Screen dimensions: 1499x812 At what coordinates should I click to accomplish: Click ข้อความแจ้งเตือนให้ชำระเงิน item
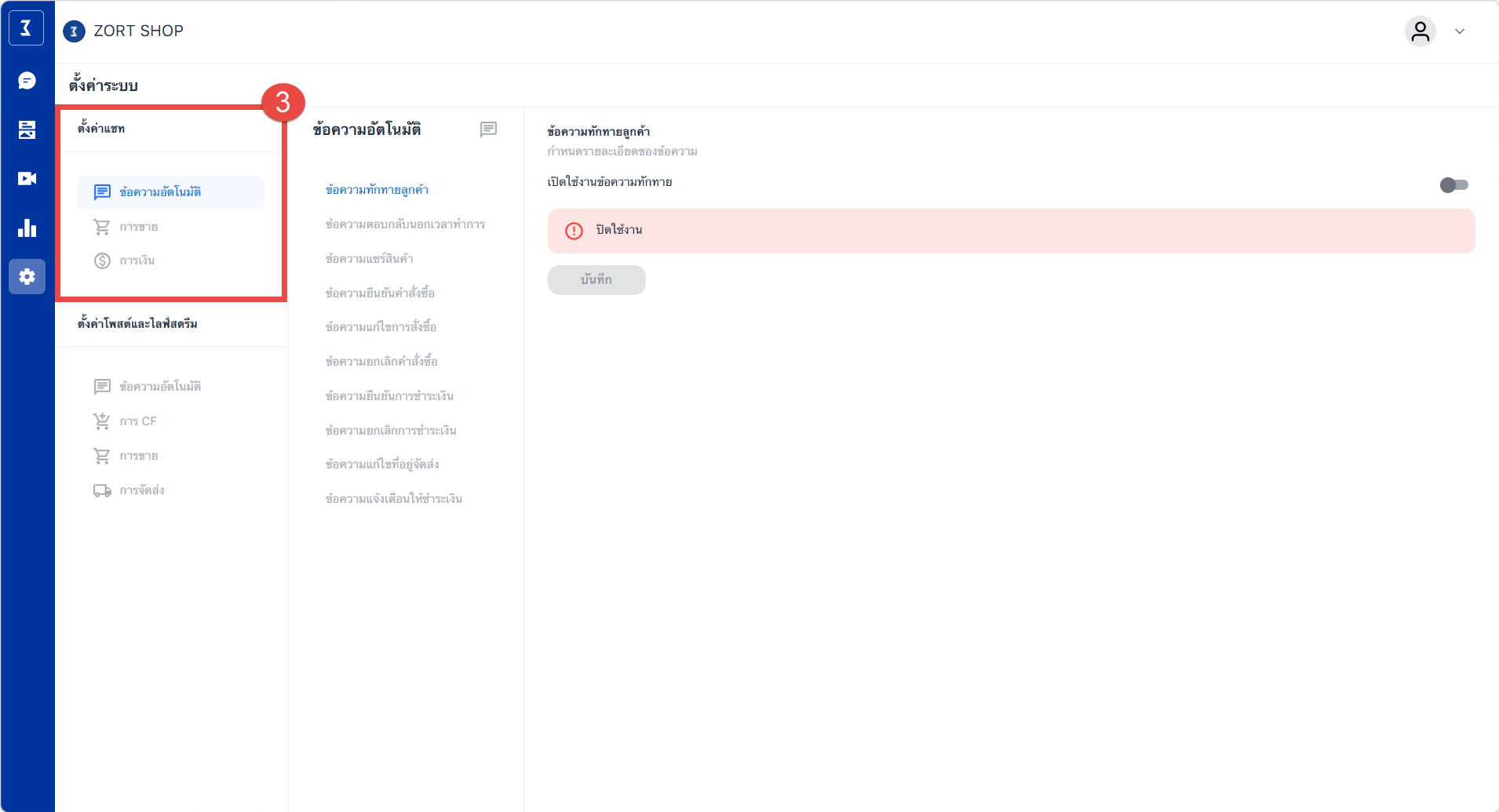click(393, 499)
